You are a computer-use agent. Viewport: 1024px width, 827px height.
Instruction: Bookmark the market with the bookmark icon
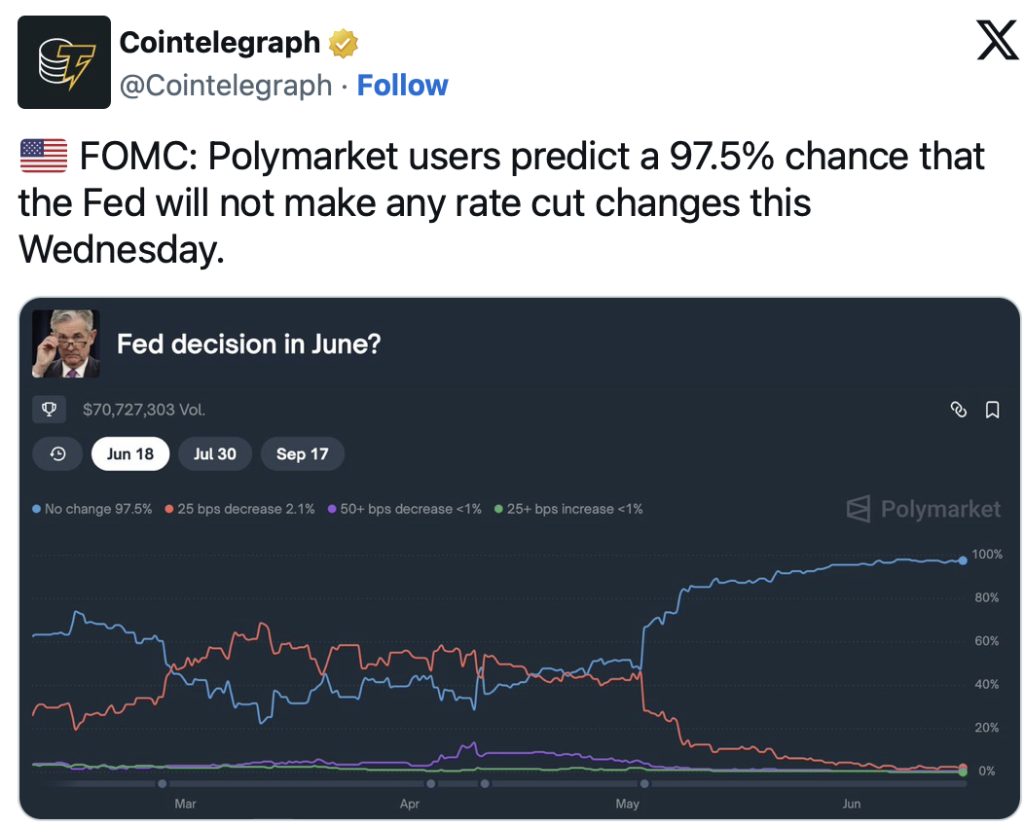(x=992, y=410)
